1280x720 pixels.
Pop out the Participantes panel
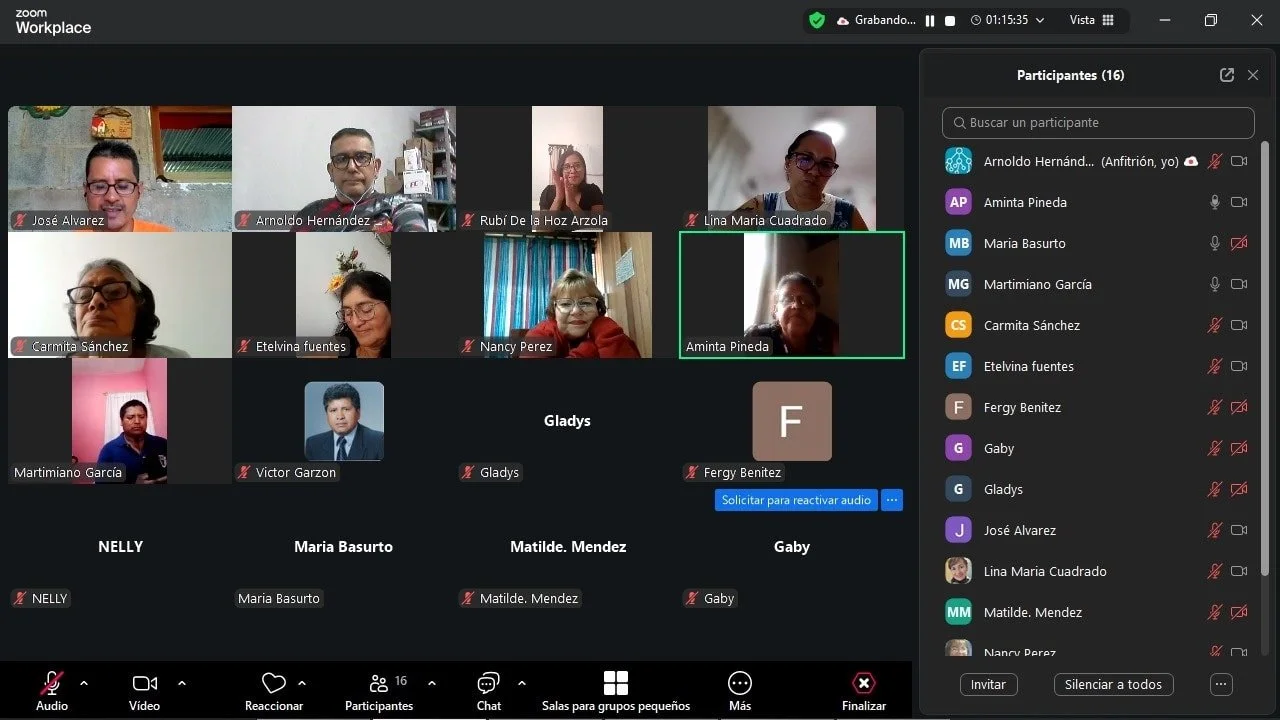click(x=1227, y=75)
